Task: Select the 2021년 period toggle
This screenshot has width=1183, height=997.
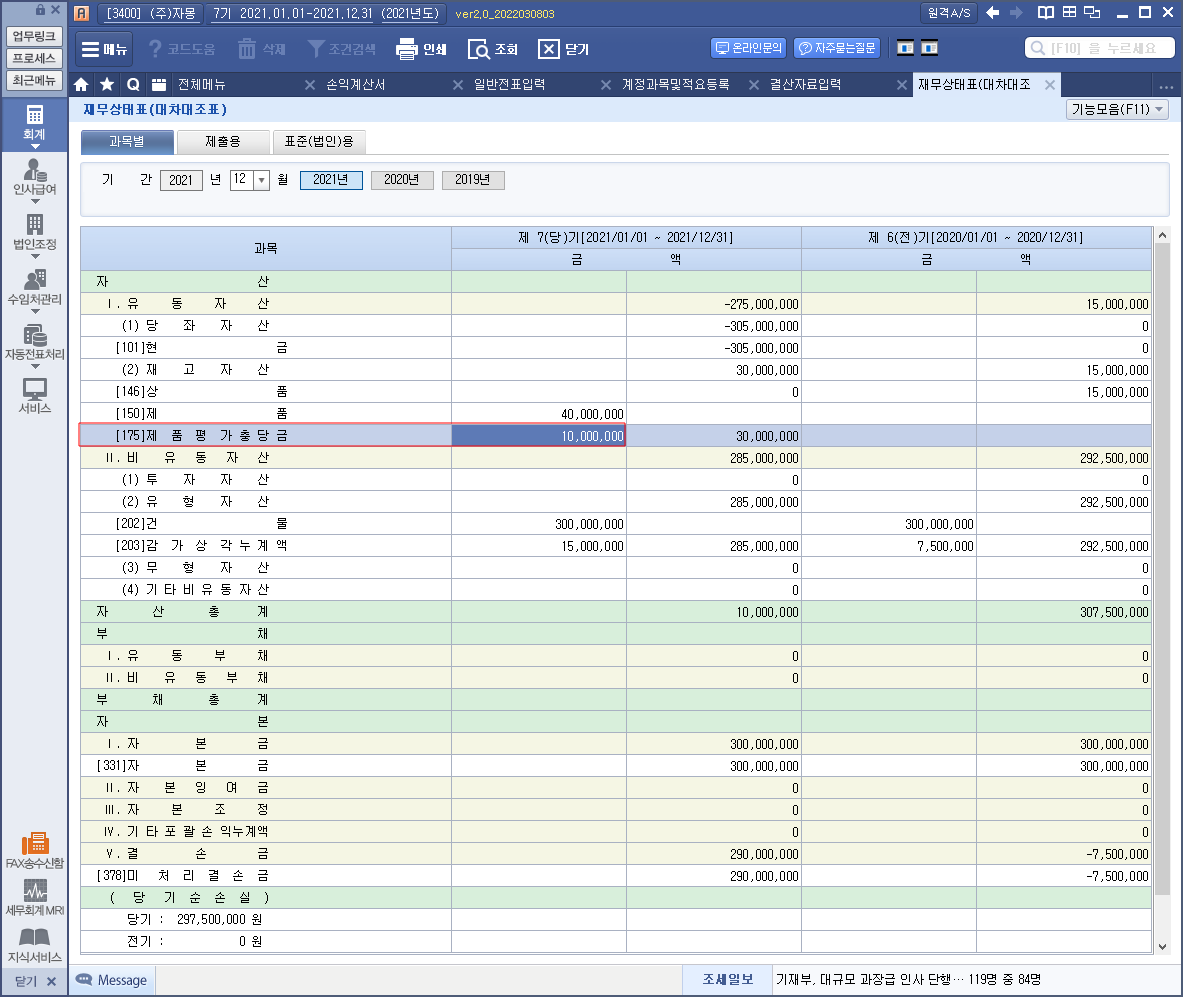Action: click(x=331, y=180)
